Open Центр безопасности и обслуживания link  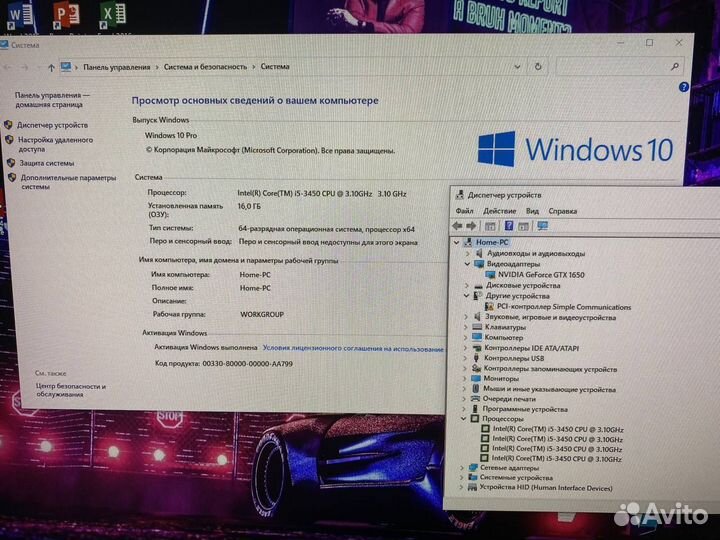pyautogui.click(x=71, y=390)
